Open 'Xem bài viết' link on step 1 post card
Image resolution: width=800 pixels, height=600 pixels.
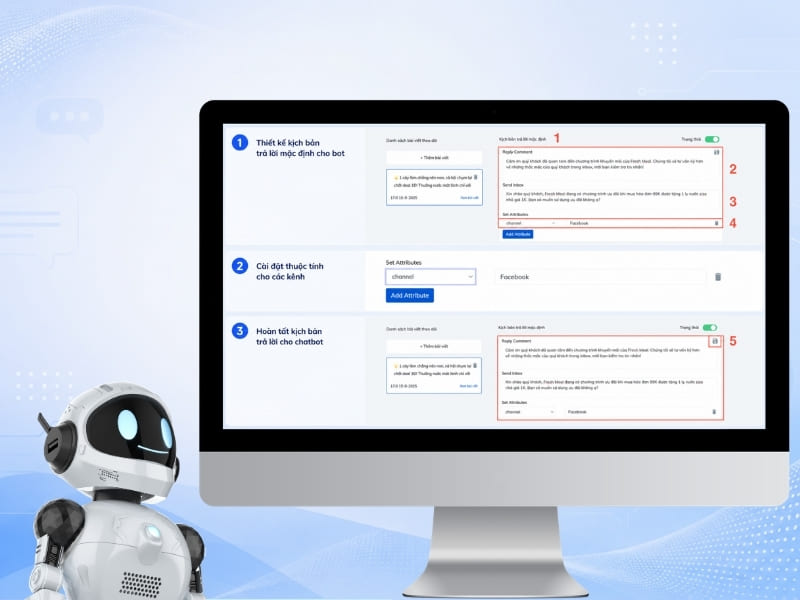(x=469, y=198)
